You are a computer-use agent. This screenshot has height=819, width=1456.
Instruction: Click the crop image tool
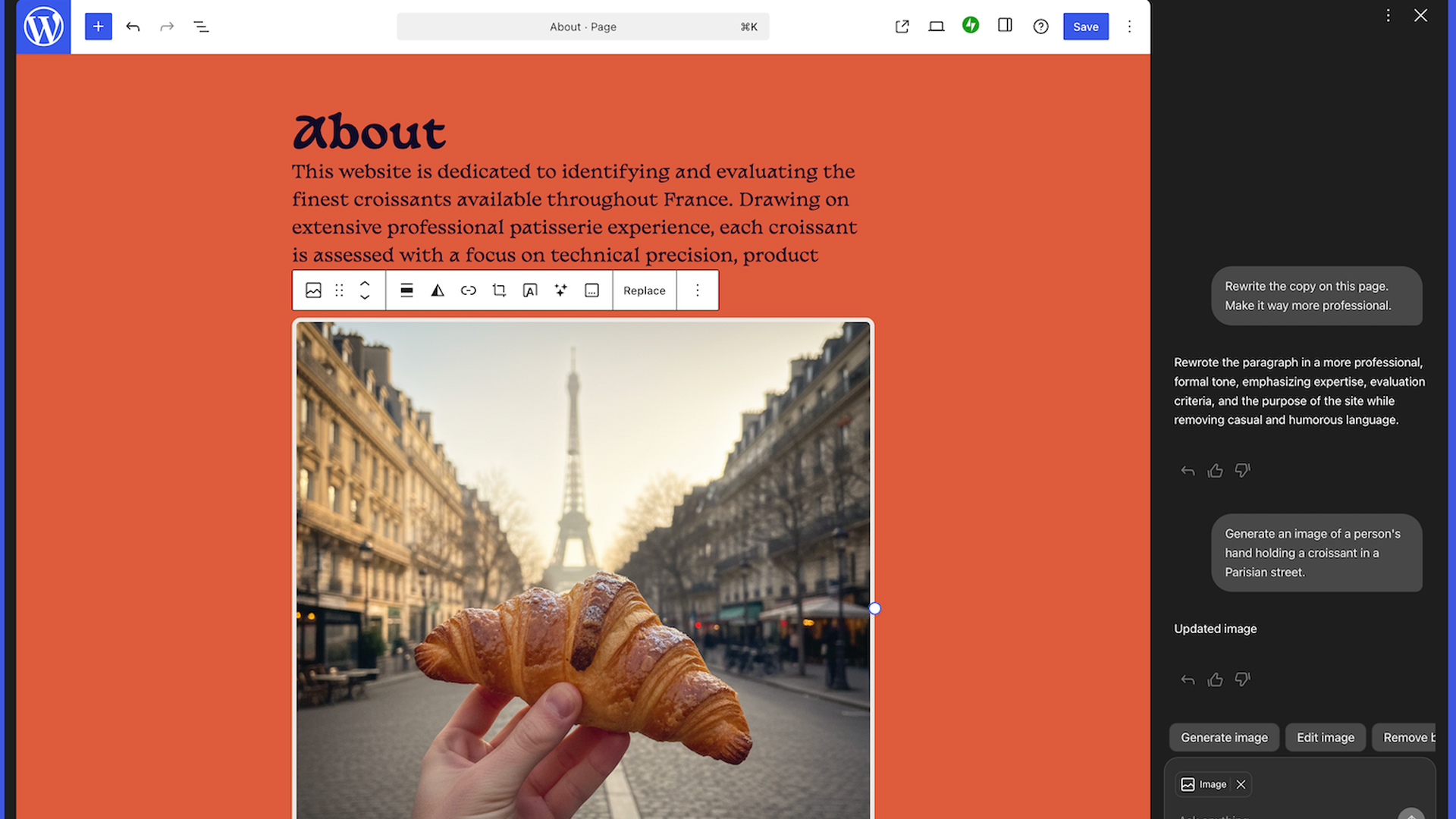click(x=499, y=290)
